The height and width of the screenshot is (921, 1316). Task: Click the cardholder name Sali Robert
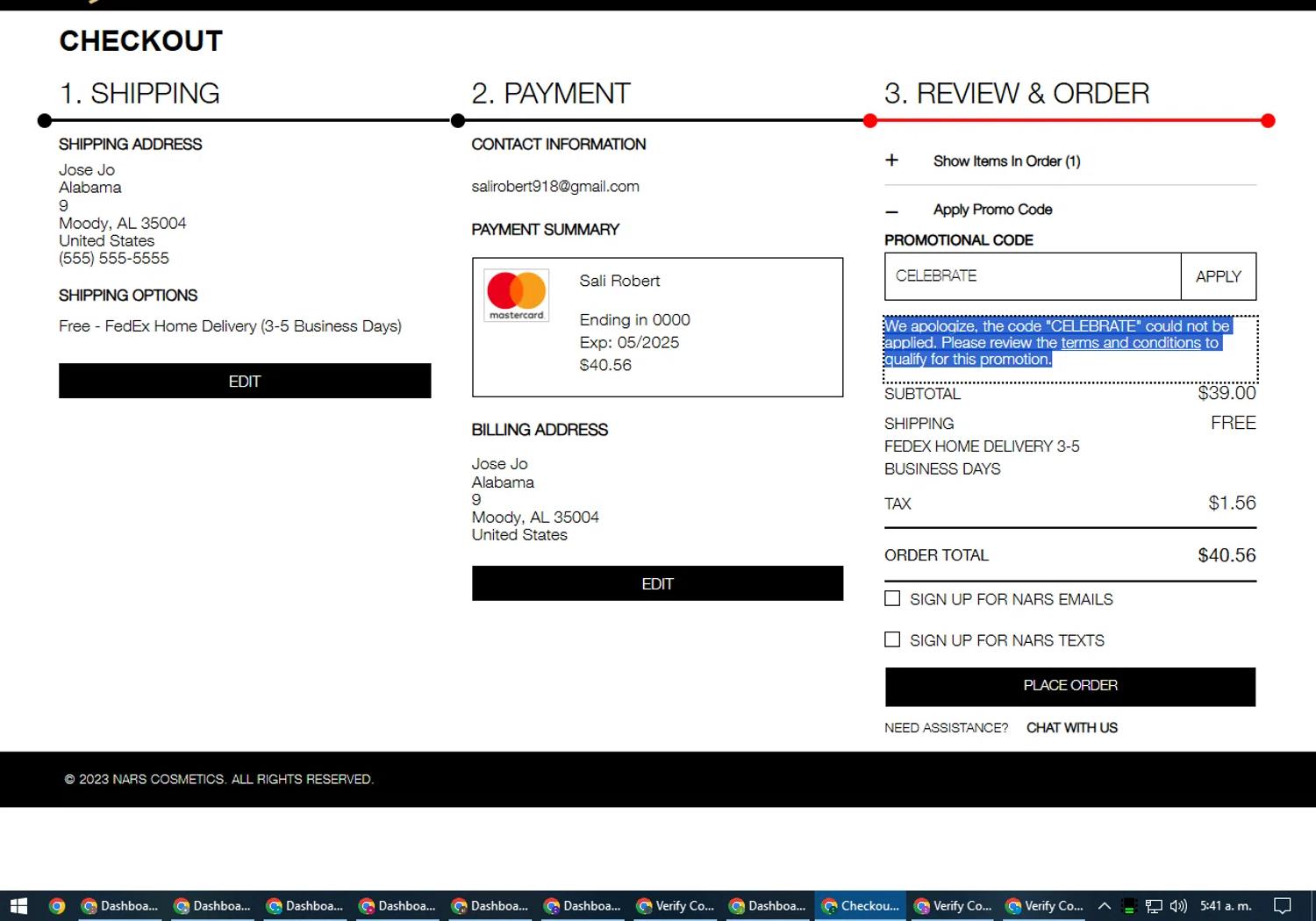(x=619, y=281)
